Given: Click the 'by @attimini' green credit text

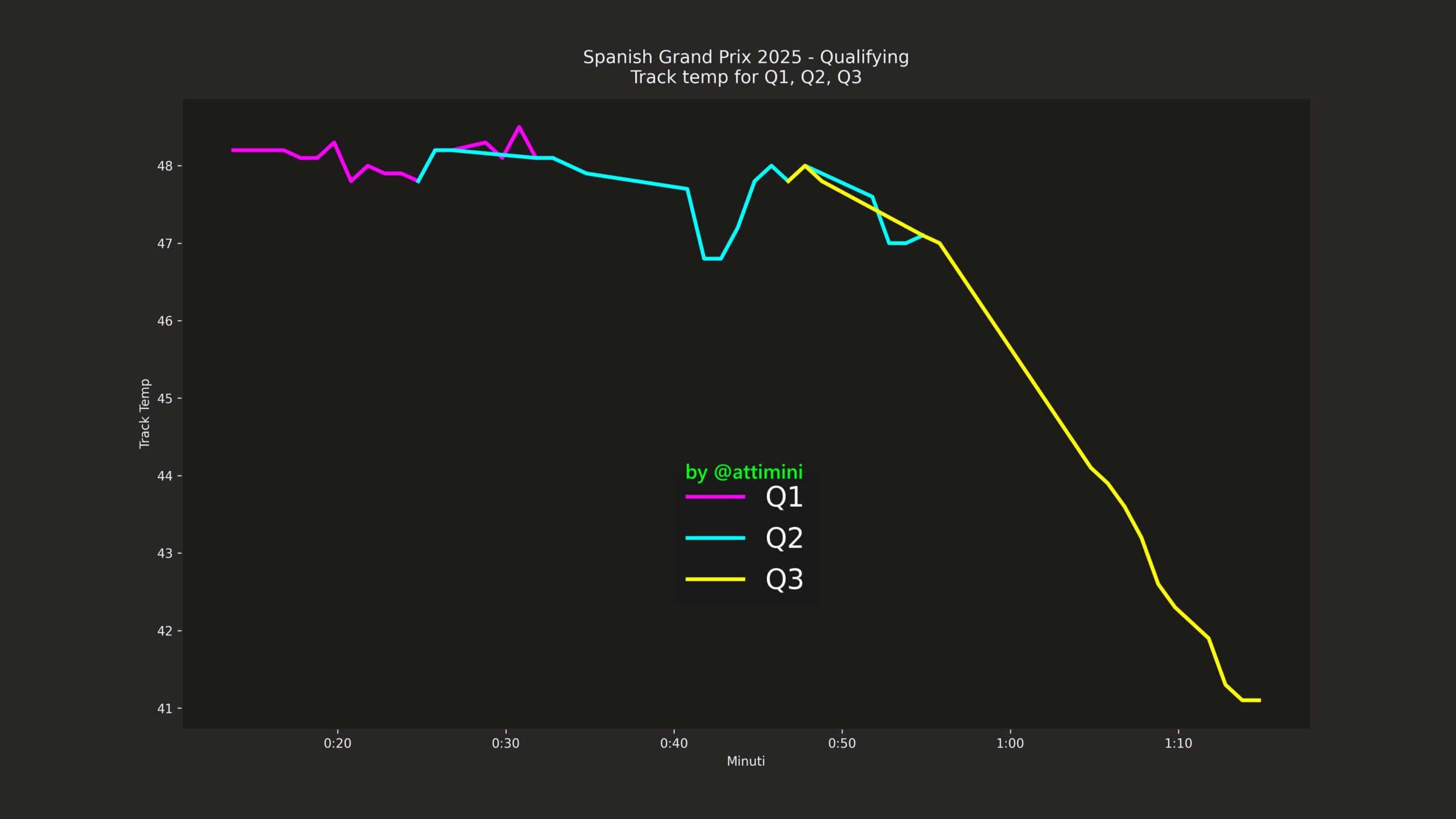Looking at the screenshot, I should (x=744, y=472).
